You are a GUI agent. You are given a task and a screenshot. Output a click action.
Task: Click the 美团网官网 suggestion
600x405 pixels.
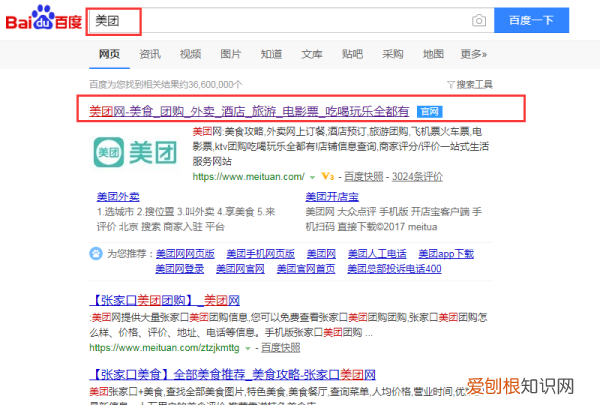(240, 269)
